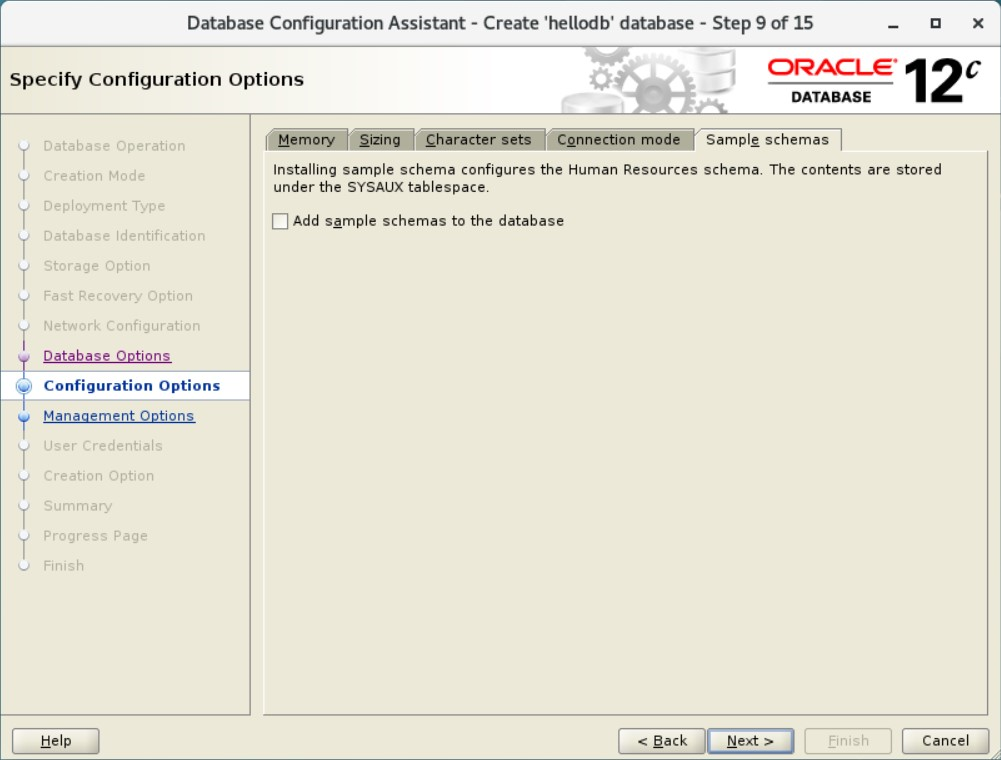Close the Database Configuration Assistant window

pos(977,24)
